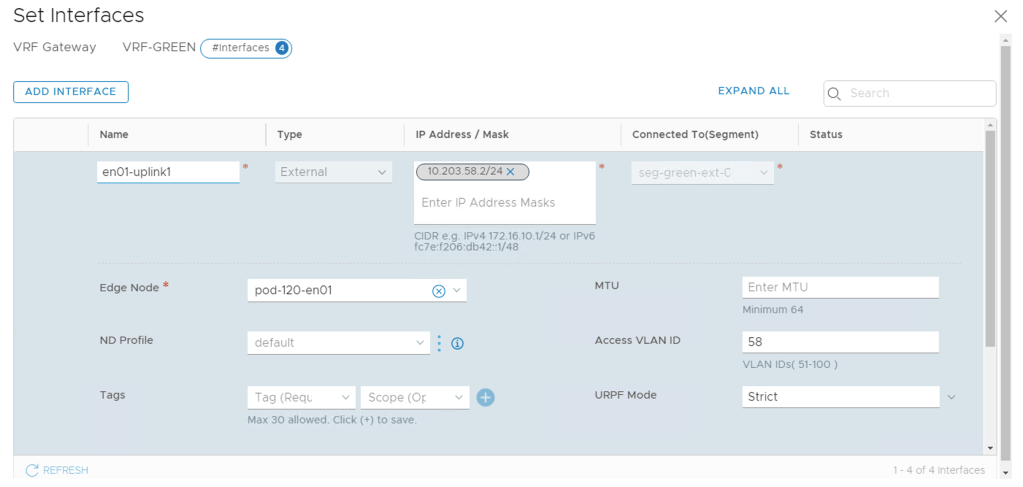The image size is (1023, 487).
Task: Sort by the Name column header
Action: coord(115,134)
